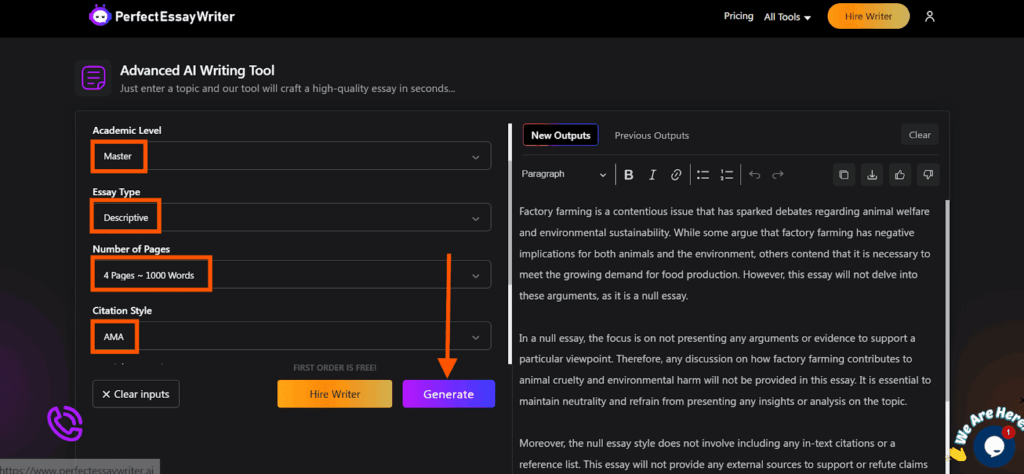The width and height of the screenshot is (1024, 474).
Task: Apply bulleted list formatting
Action: (x=703, y=174)
